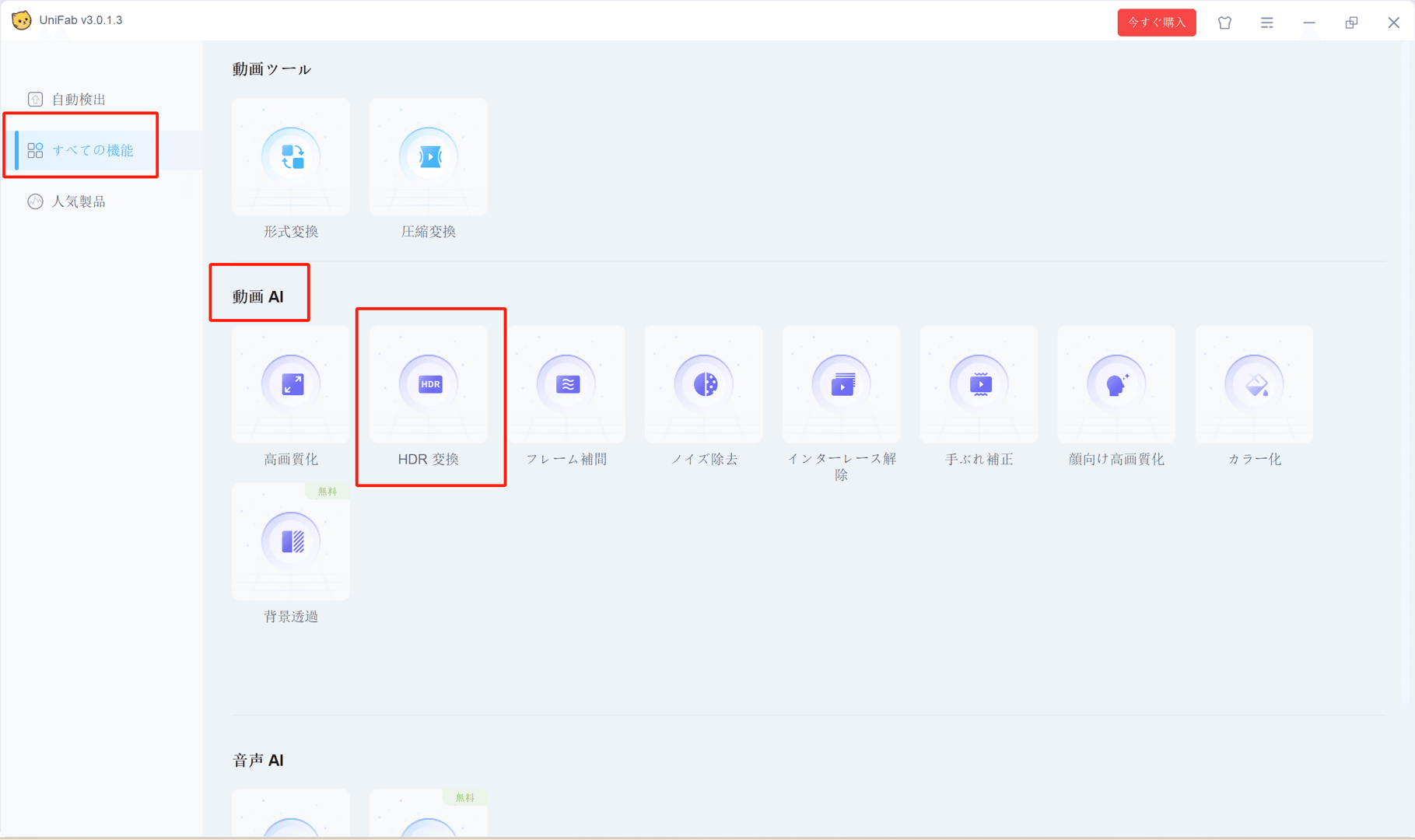The height and width of the screenshot is (840, 1415).
Task: Open the インターレース解除 deinterlace tool
Action: (x=842, y=384)
